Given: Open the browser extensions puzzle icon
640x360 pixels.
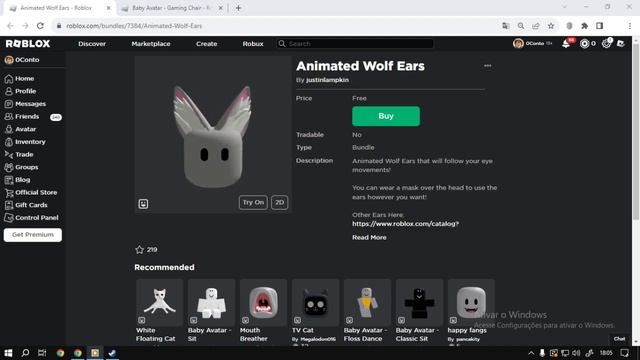Looking at the screenshot, I should [584, 26].
